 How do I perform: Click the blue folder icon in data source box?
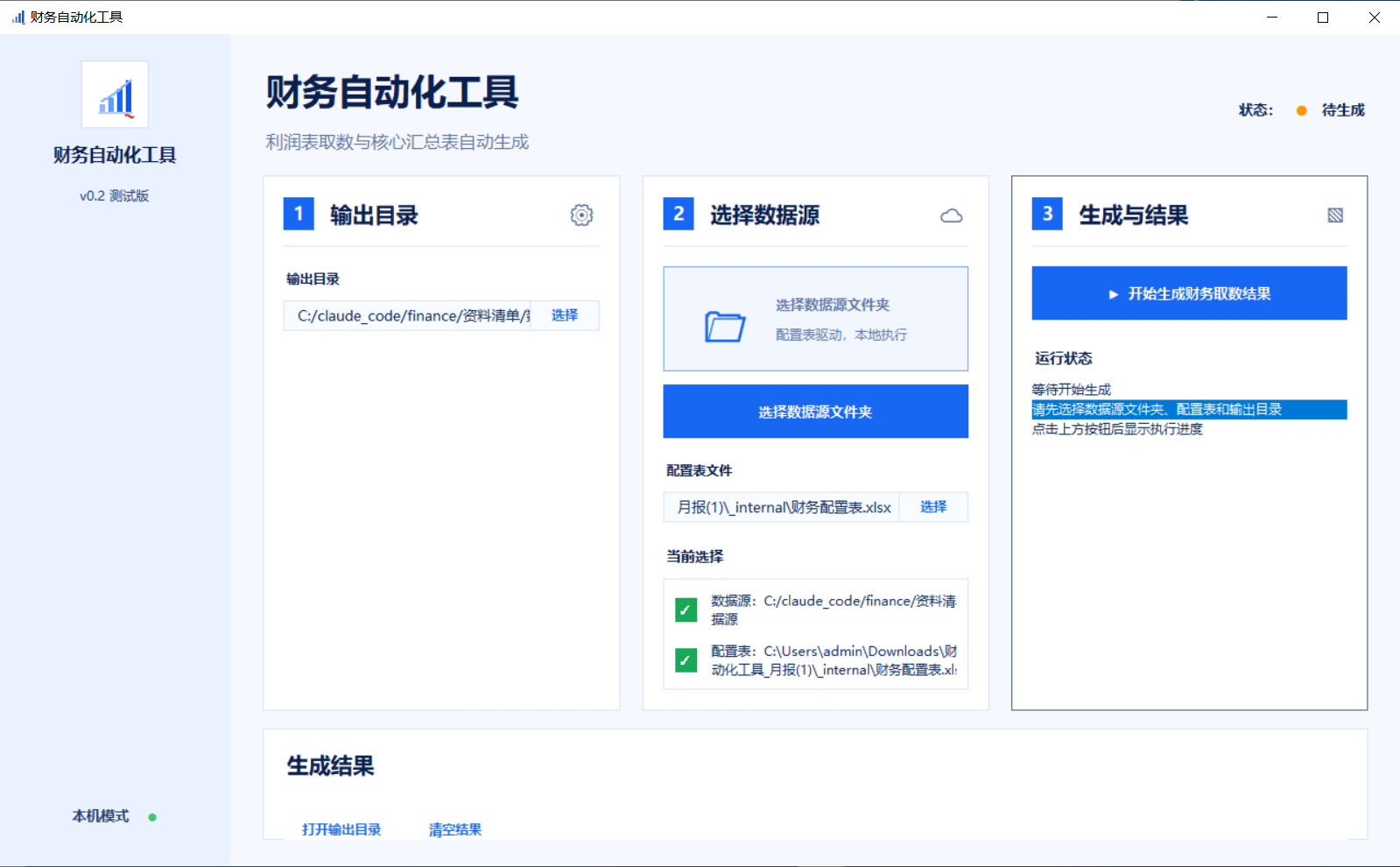[725, 327]
